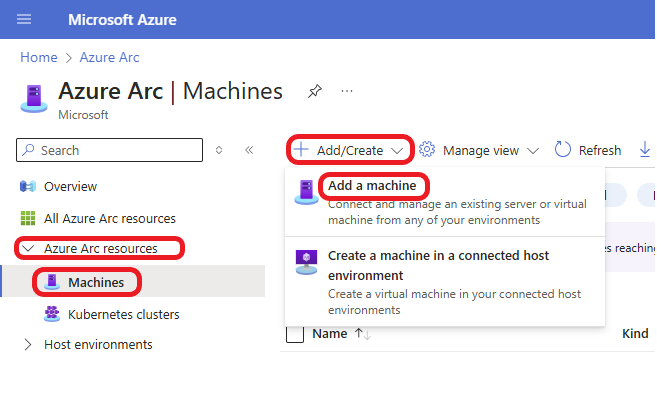Open Overview in sidebar
The height and width of the screenshot is (401, 657).
point(70,186)
